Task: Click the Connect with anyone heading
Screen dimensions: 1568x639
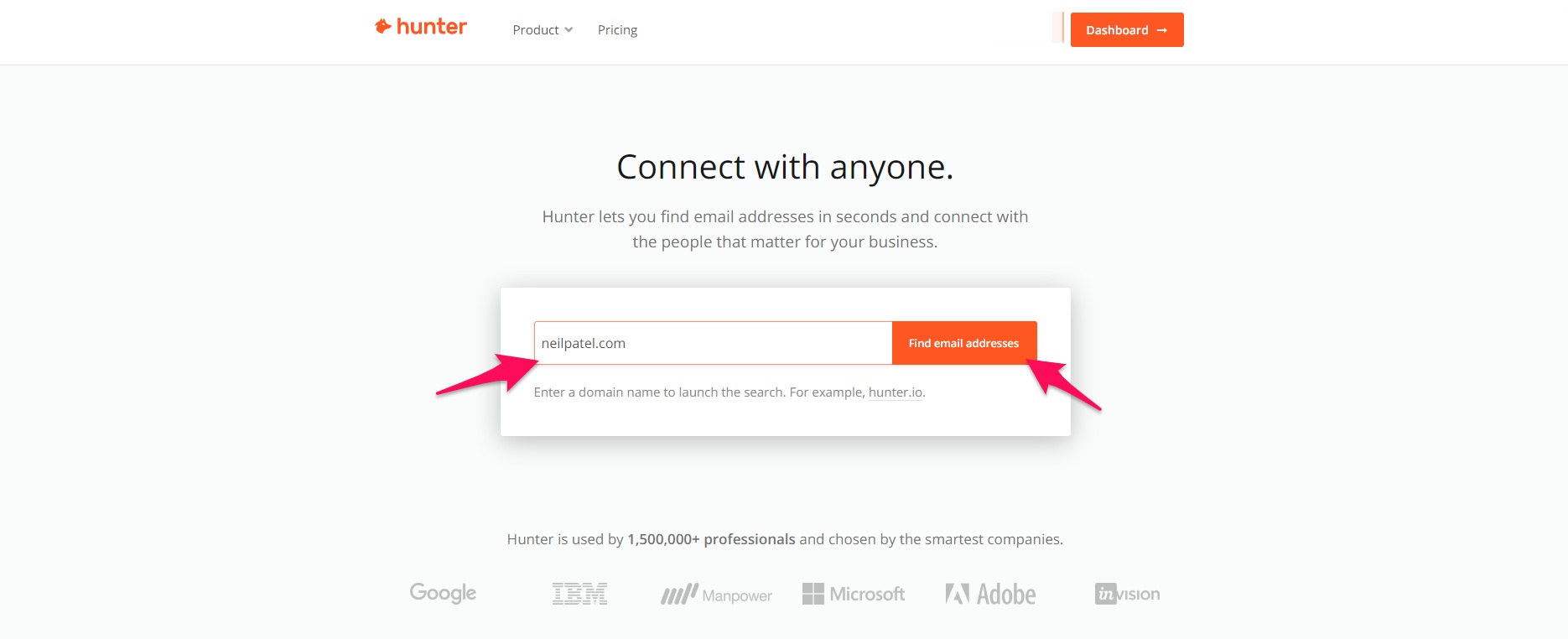Action: (x=784, y=167)
